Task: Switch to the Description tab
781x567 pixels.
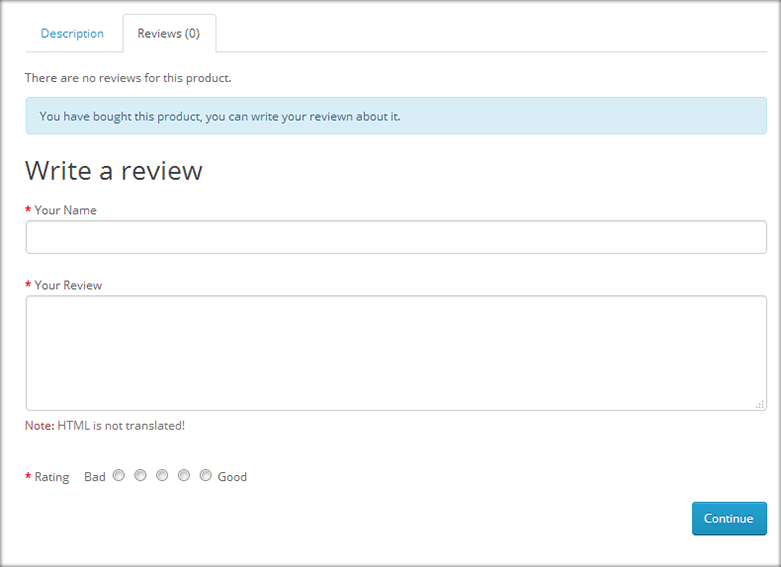Action: tap(72, 33)
